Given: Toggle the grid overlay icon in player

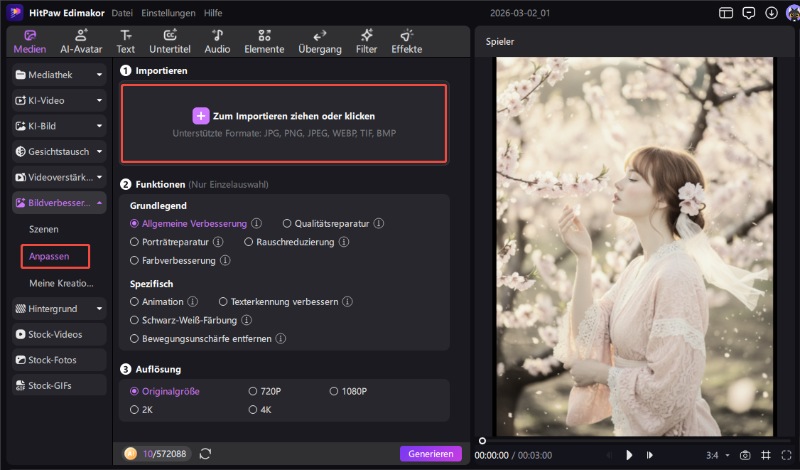Looking at the screenshot, I should point(765,455).
